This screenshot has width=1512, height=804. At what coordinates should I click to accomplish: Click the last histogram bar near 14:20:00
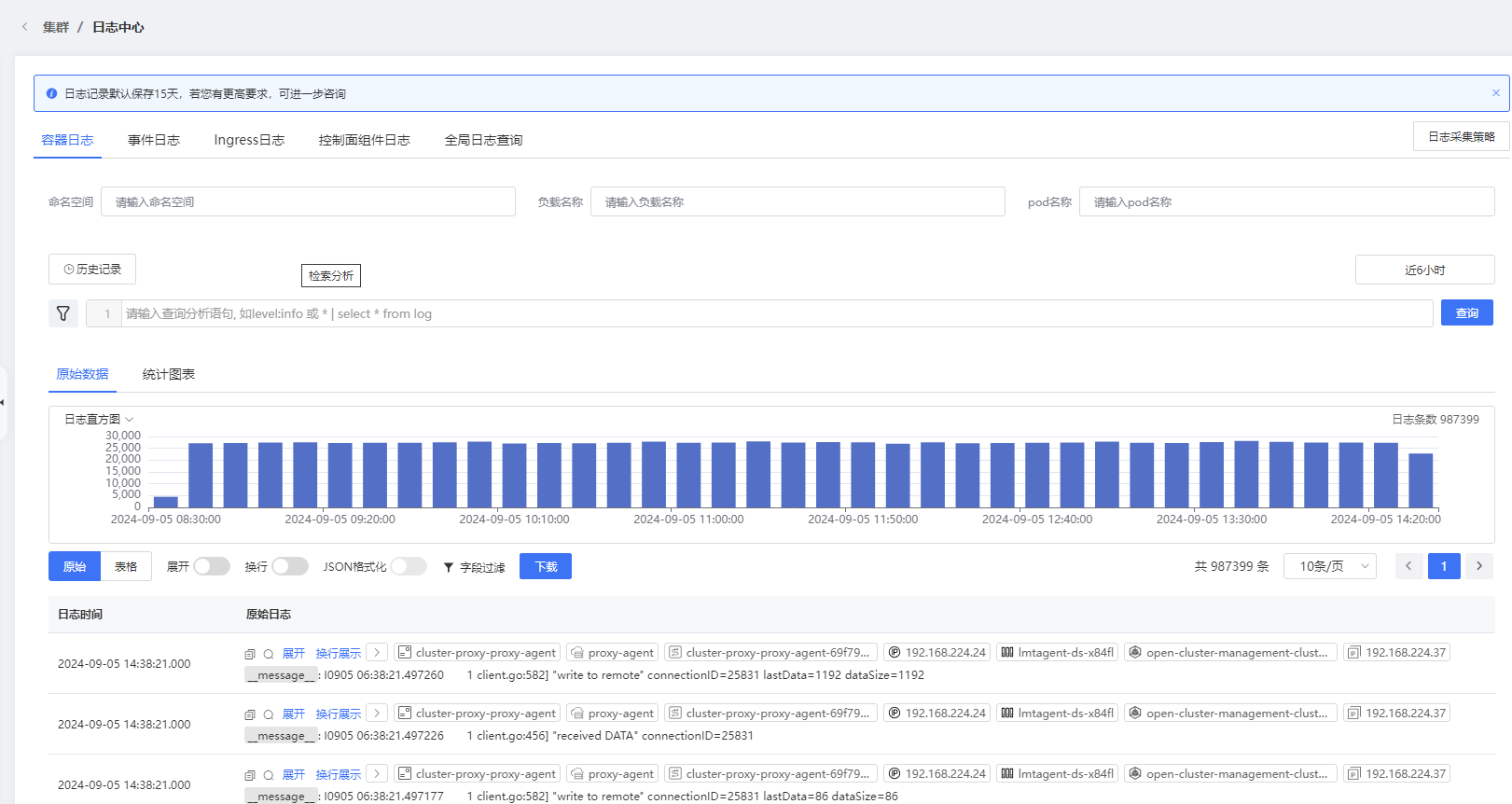(1421, 480)
